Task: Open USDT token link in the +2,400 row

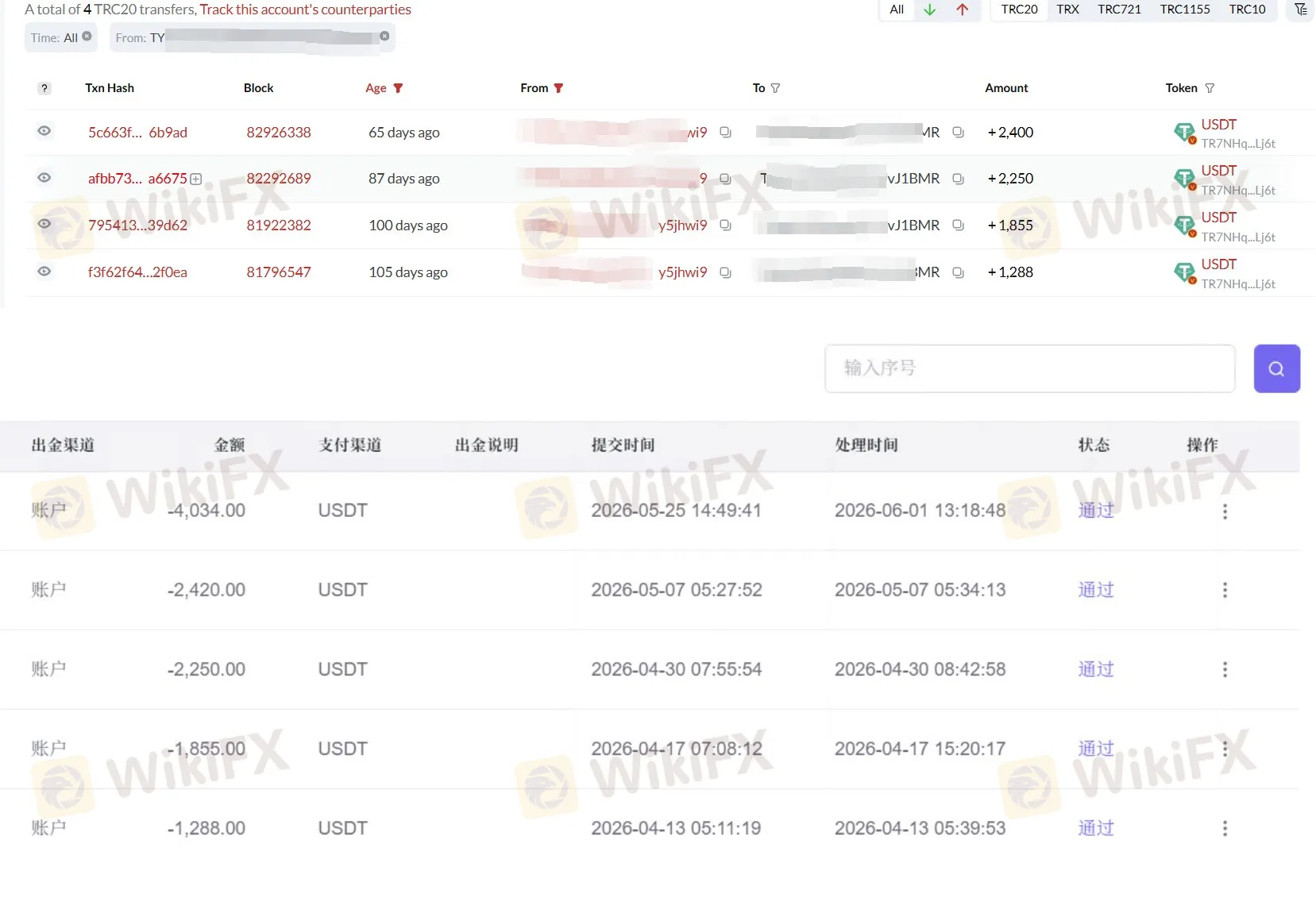Action: coord(1218,125)
